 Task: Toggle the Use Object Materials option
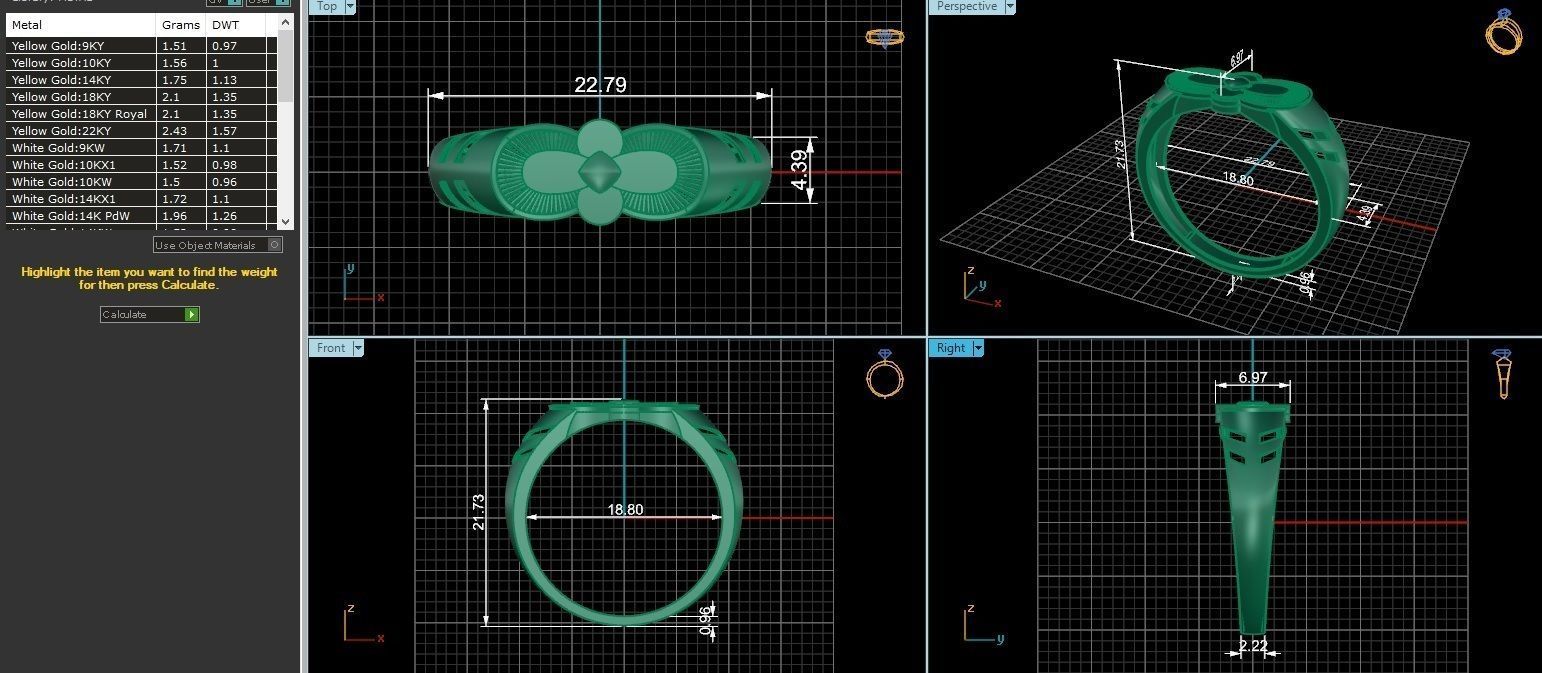(x=218, y=245)
